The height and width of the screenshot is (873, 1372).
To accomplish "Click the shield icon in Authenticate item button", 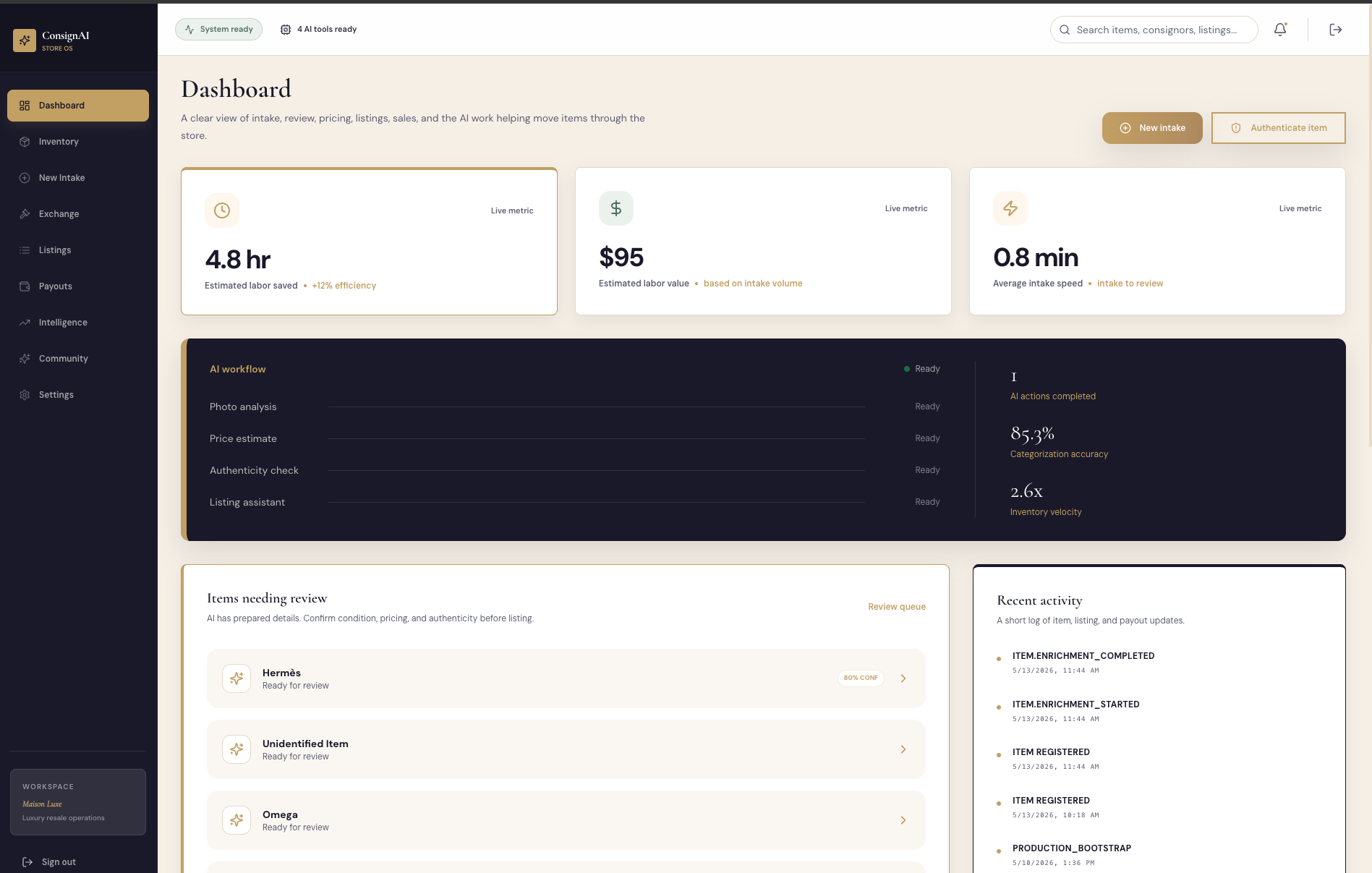I will pos(1236,128).
